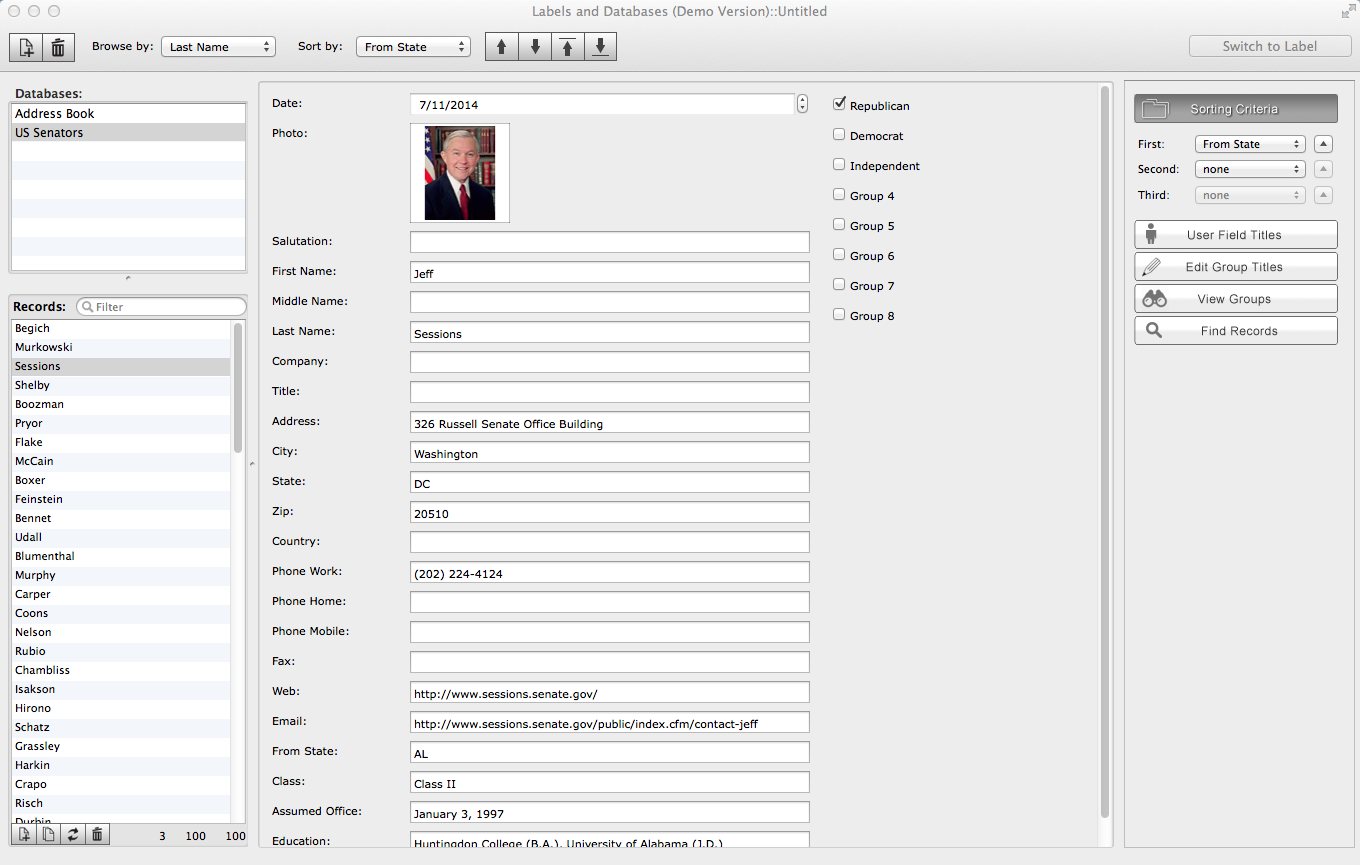Enable the Group 4 checkbox
Viewport: 1360px width, 865px height.
click(x=840, y=194)
